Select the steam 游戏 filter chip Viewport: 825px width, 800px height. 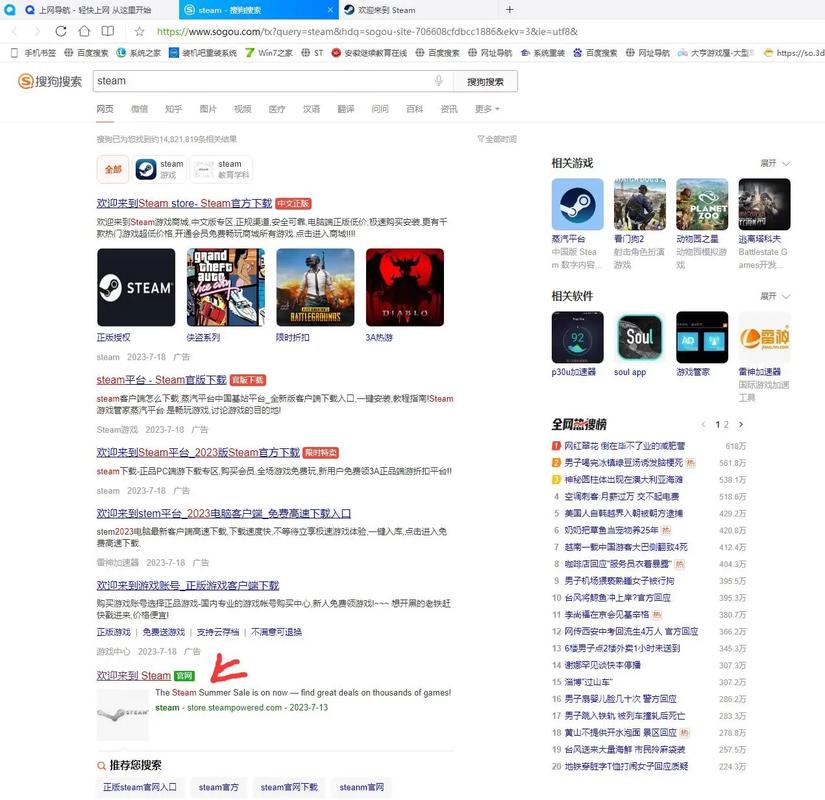point(159,169)
